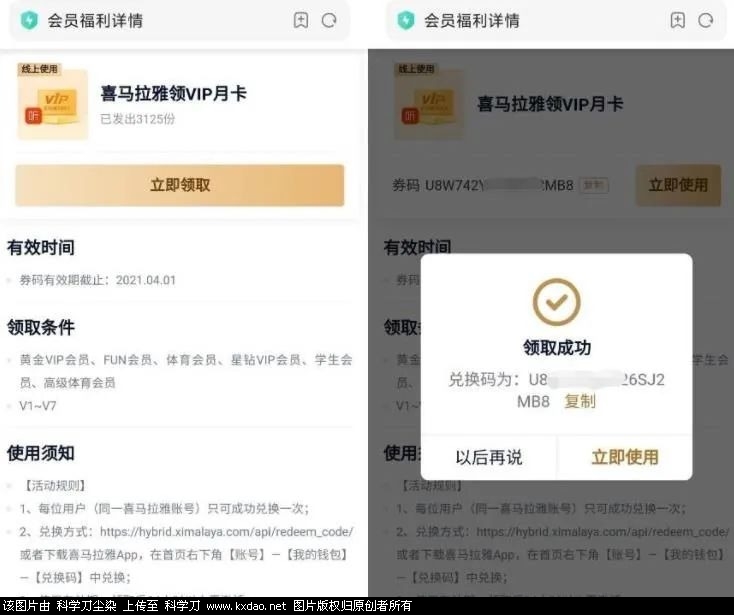Image resolution: width=734 pixels, height=615 pixels.
Task: Tap the 立即使用 button beside the coupon code
Action: 678,185
